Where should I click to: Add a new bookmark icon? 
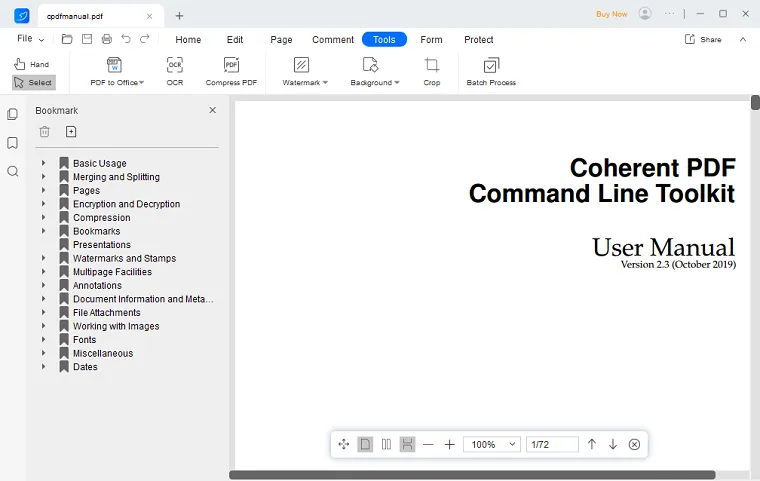[x=71, y=131]
